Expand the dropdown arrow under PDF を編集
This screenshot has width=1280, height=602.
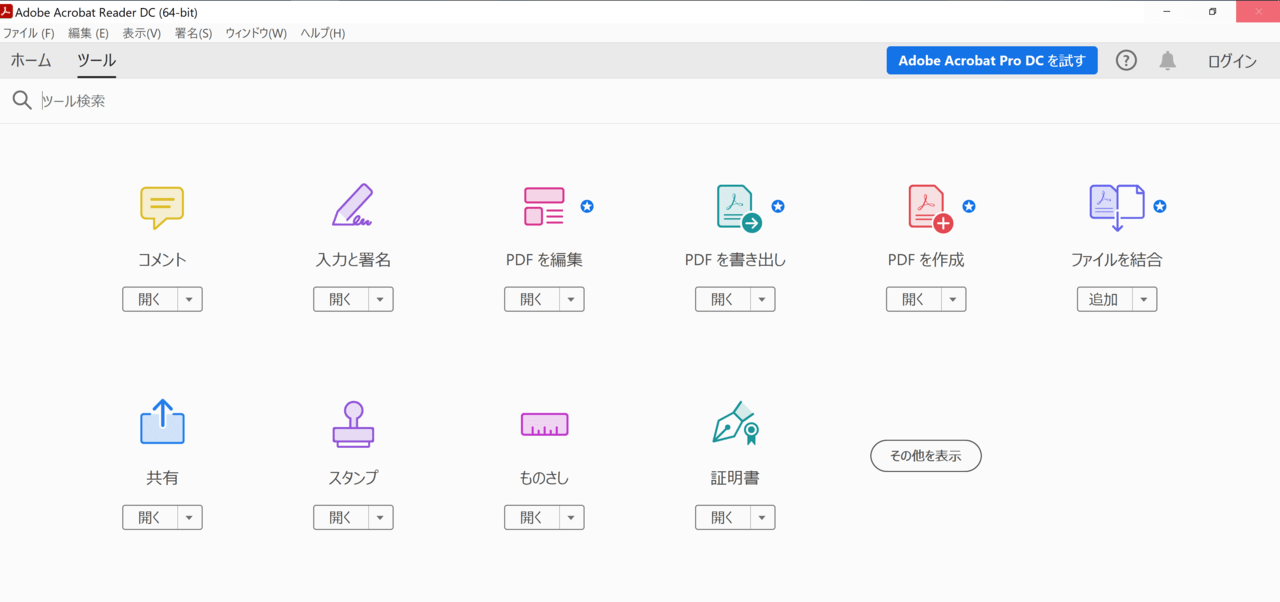[x=572, y=299]
